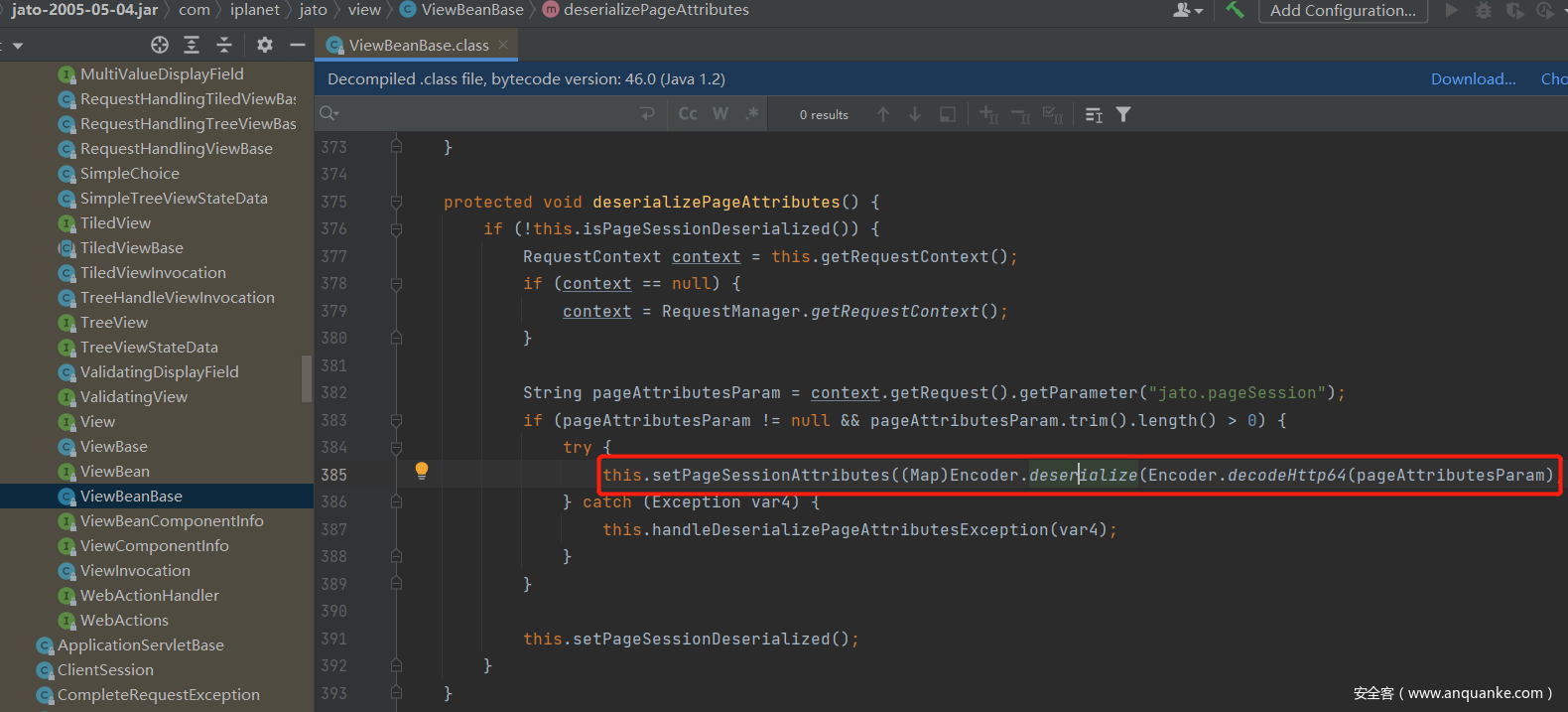This screenshot has width=1568, height=712.
Task: Go to next search occurrence arrow
Action: pyautogui.click(x=915, y=114)
